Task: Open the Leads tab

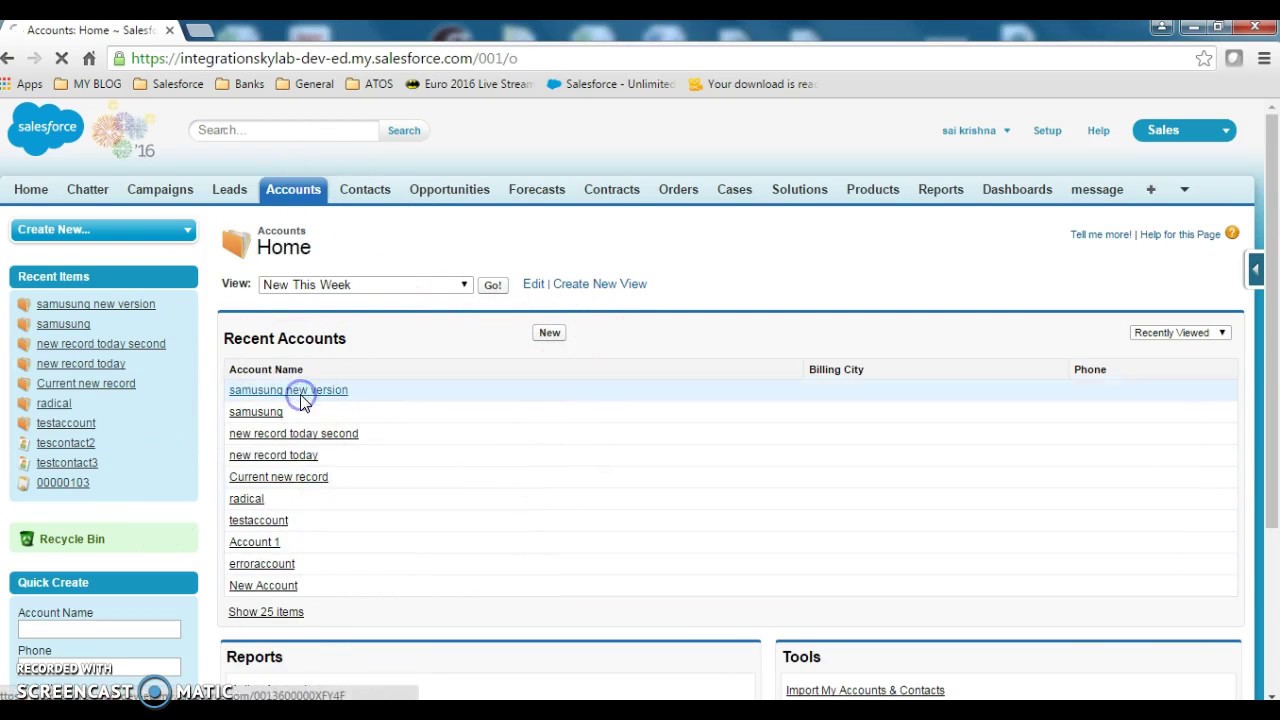Action: point(229,189)
